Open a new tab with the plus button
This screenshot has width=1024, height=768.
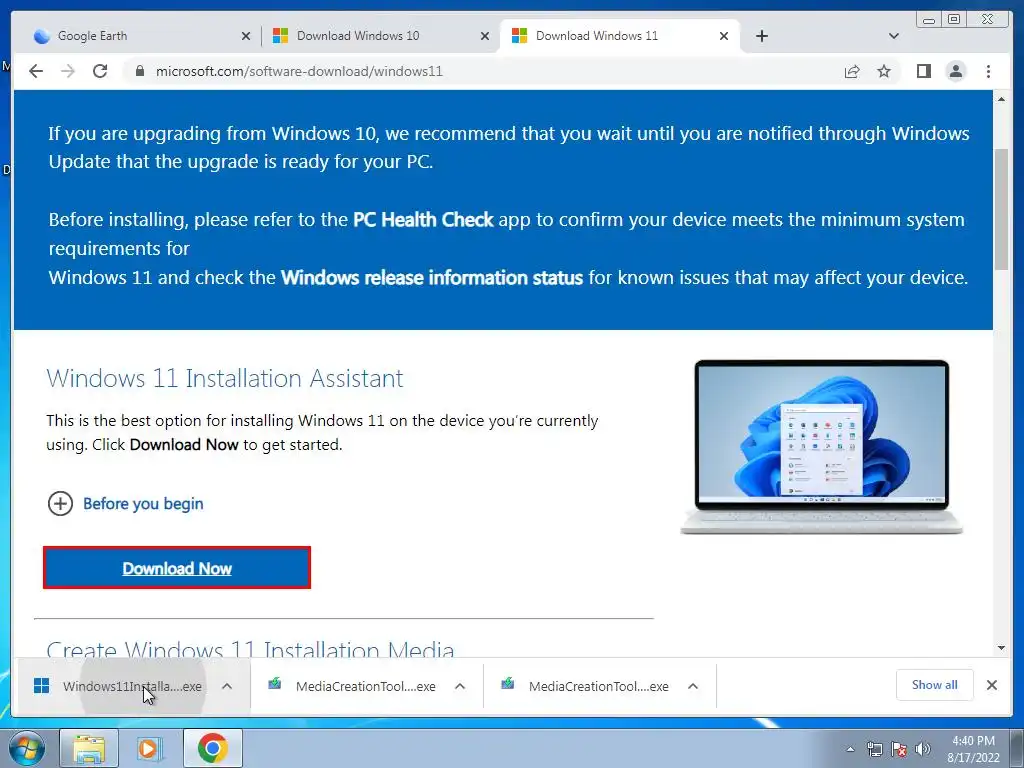pyautogui.click(x=761, y=36)
